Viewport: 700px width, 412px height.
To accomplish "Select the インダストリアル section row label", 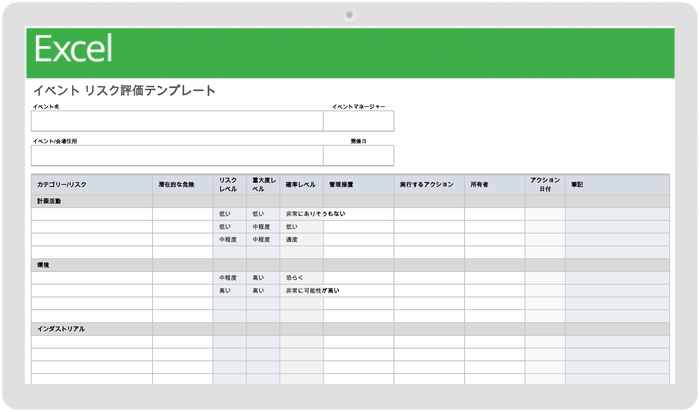I will click(x=61, y=329).
